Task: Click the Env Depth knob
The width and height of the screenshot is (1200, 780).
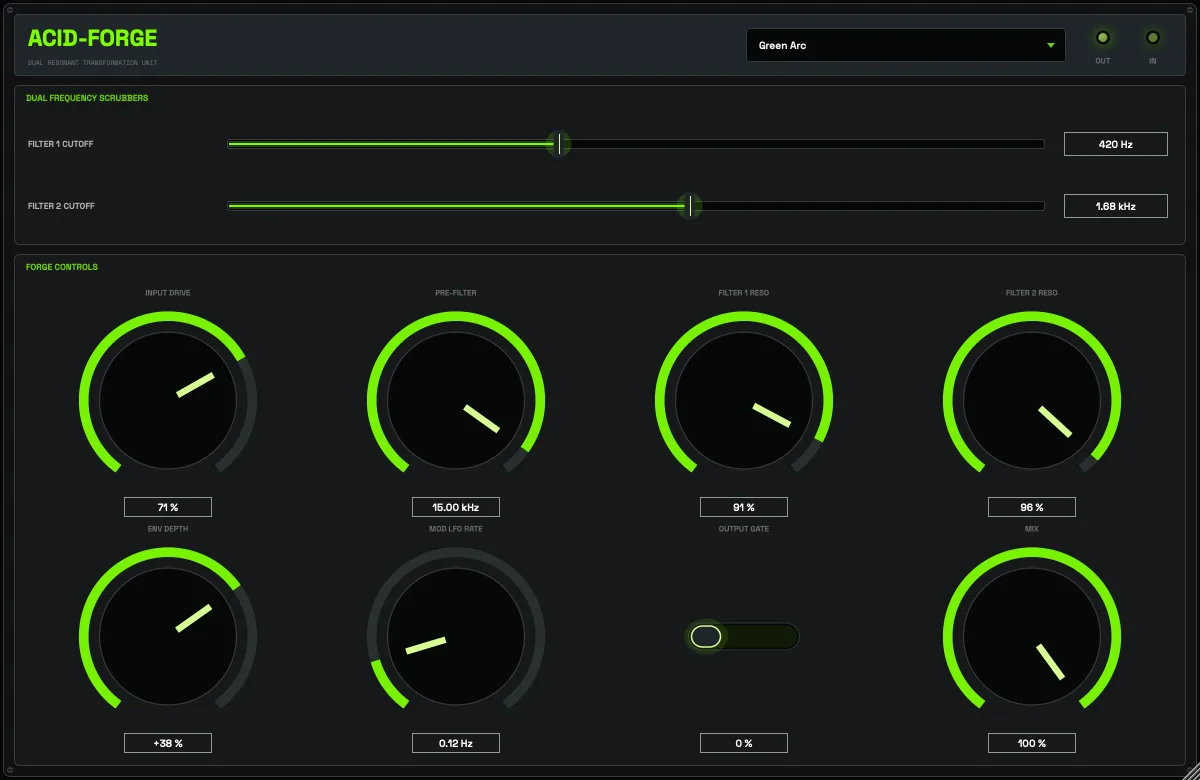Action: point(168,636)
